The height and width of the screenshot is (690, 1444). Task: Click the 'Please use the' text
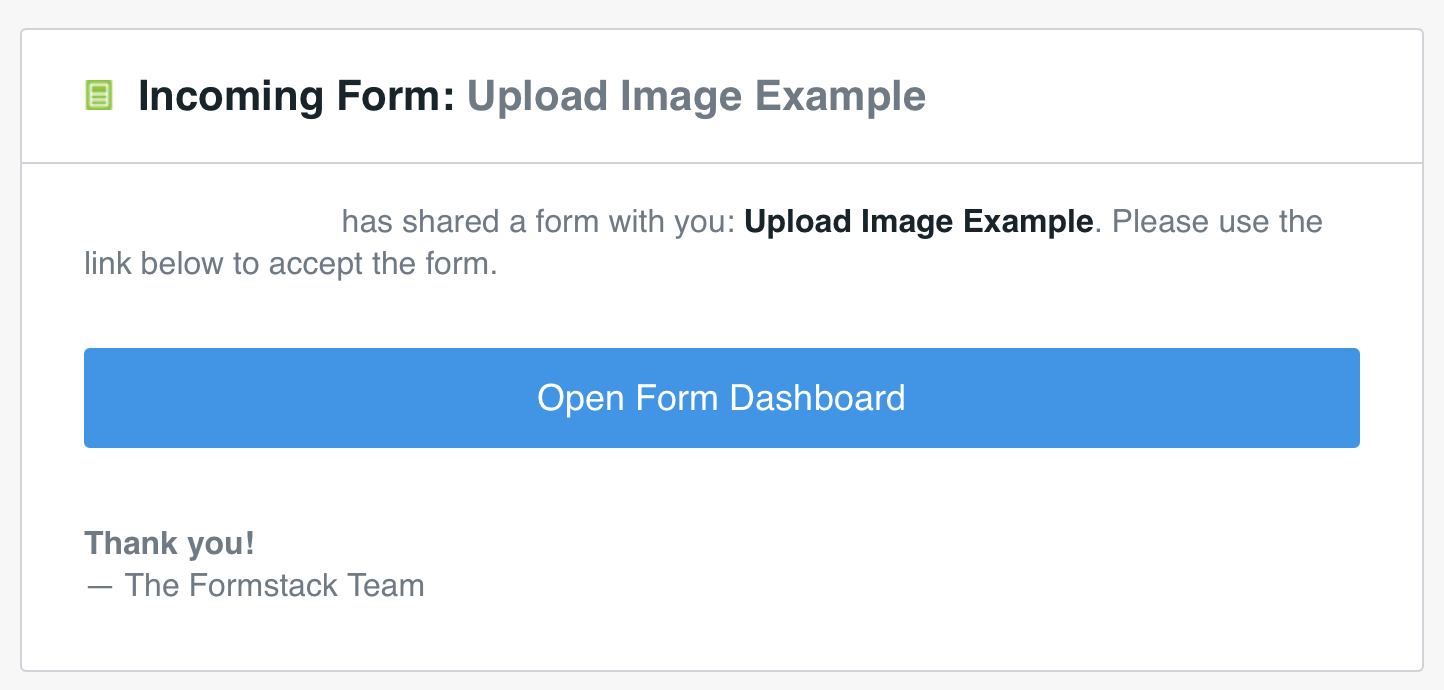1217,221
